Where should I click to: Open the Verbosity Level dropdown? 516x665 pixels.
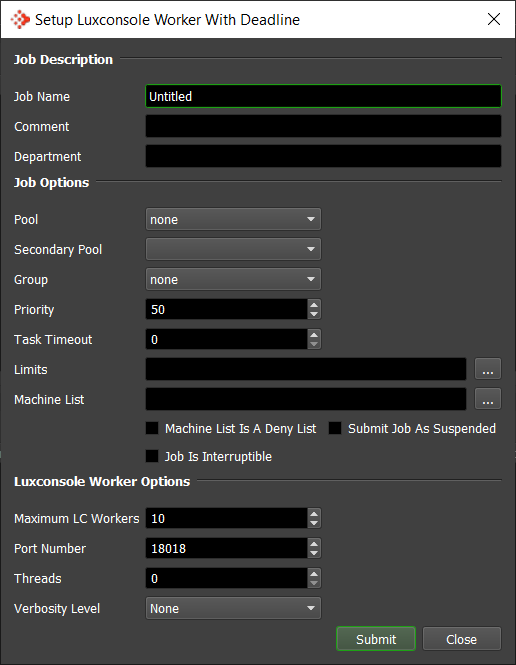[233, 609]
